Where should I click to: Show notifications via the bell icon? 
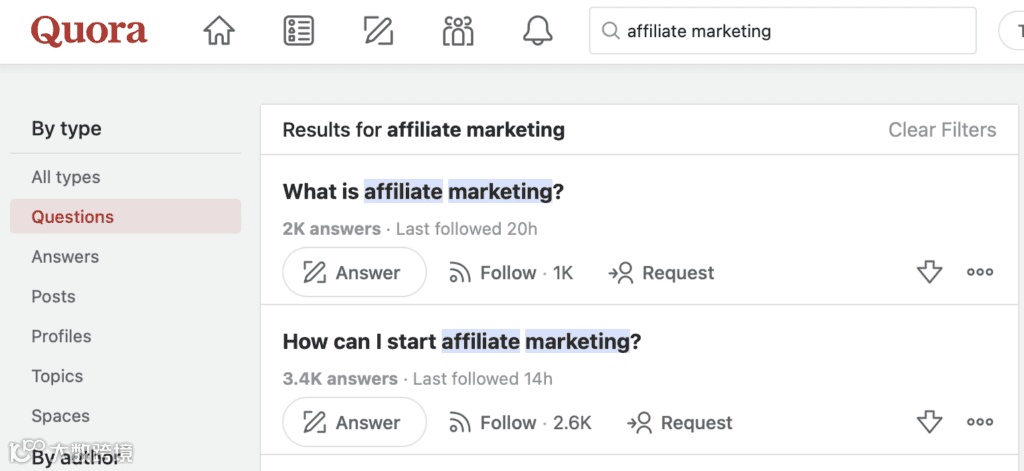tap(538, 32)
